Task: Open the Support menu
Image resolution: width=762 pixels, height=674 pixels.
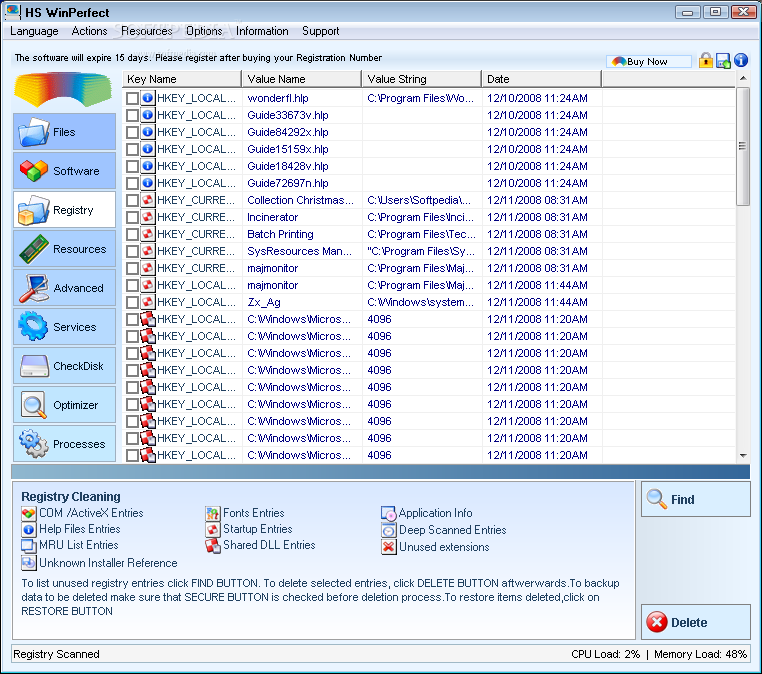Action: pos(320,31)
